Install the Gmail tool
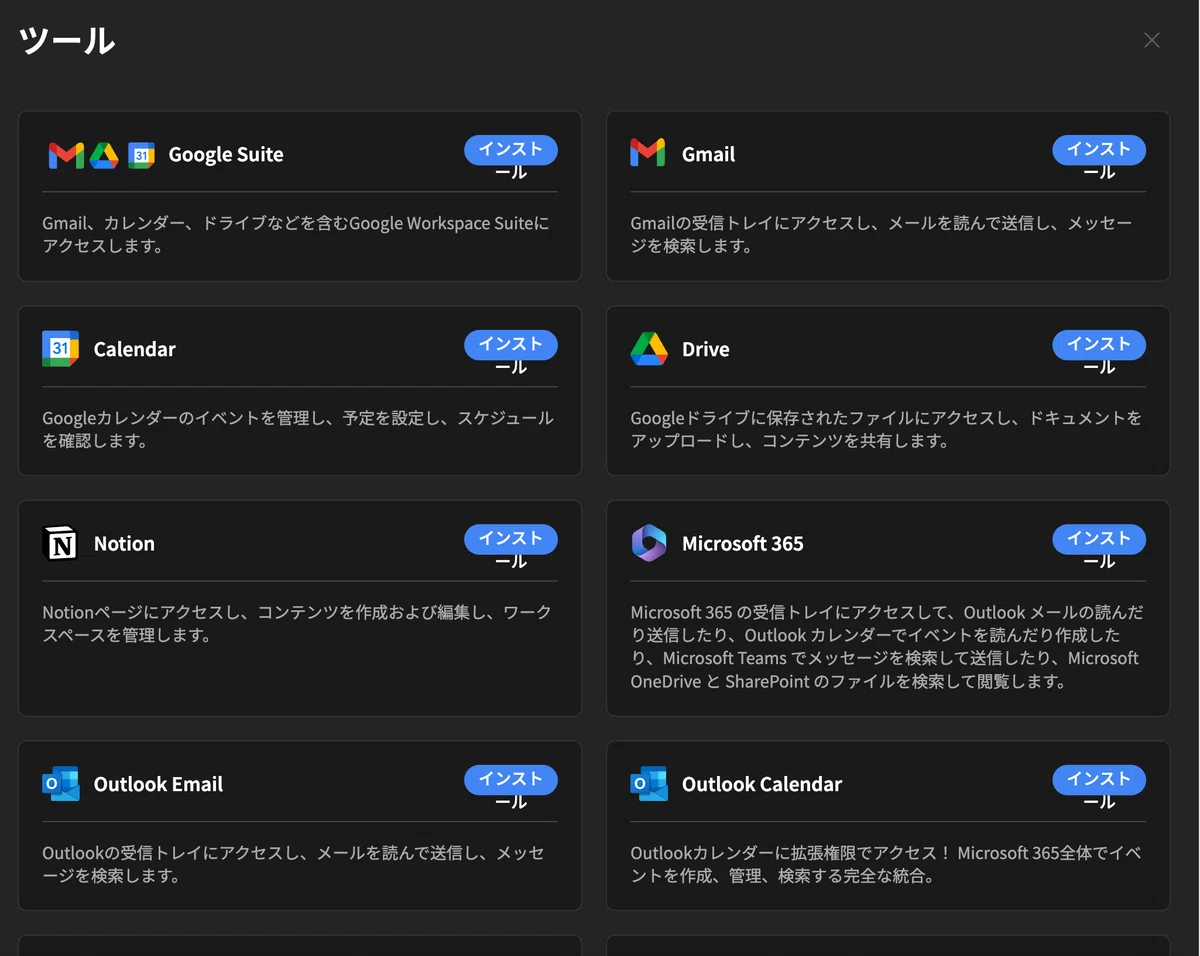Viewport: 1200px width, 956px height. click(x=1099, y=151)
